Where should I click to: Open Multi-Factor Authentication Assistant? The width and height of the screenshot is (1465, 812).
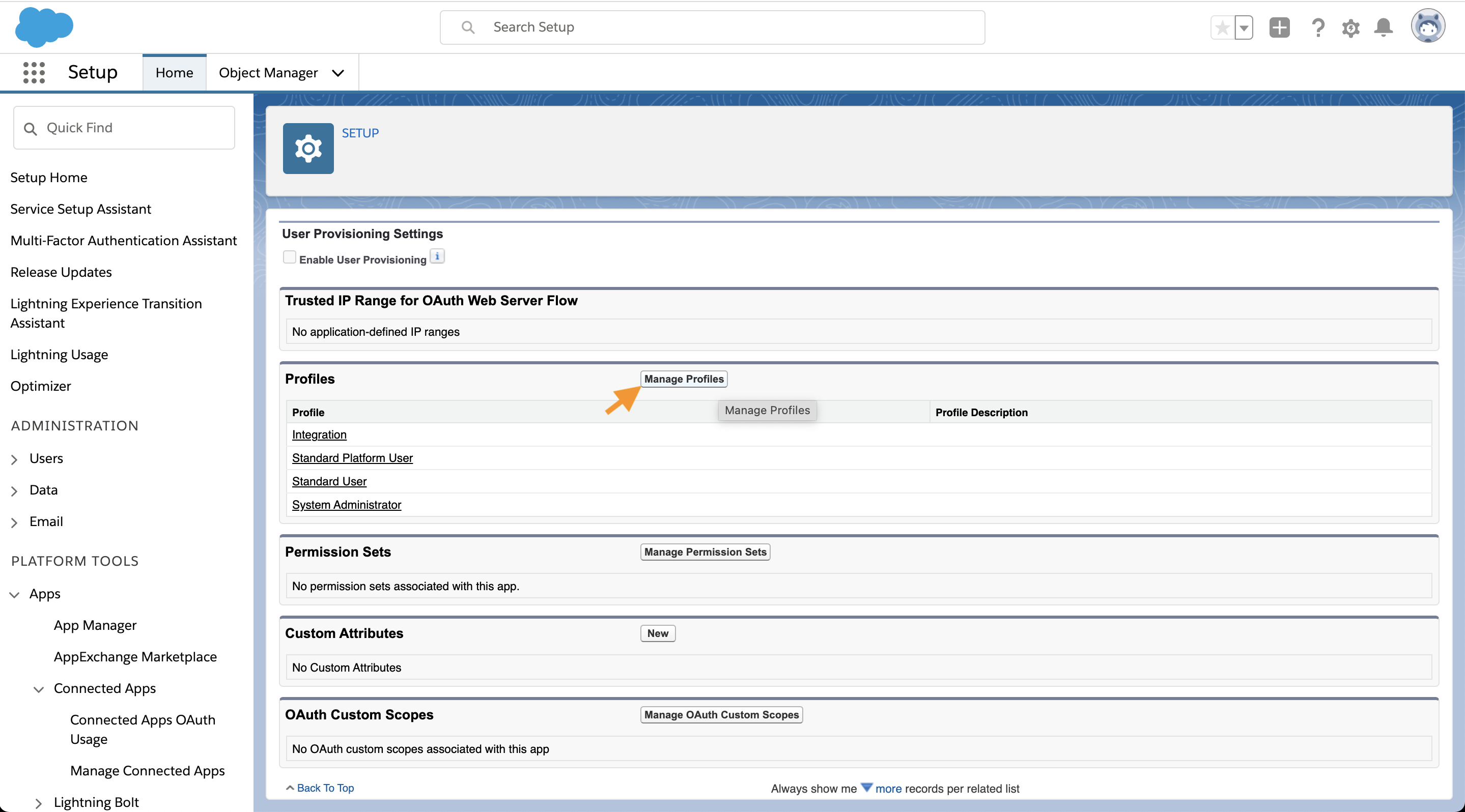[123, 240]
